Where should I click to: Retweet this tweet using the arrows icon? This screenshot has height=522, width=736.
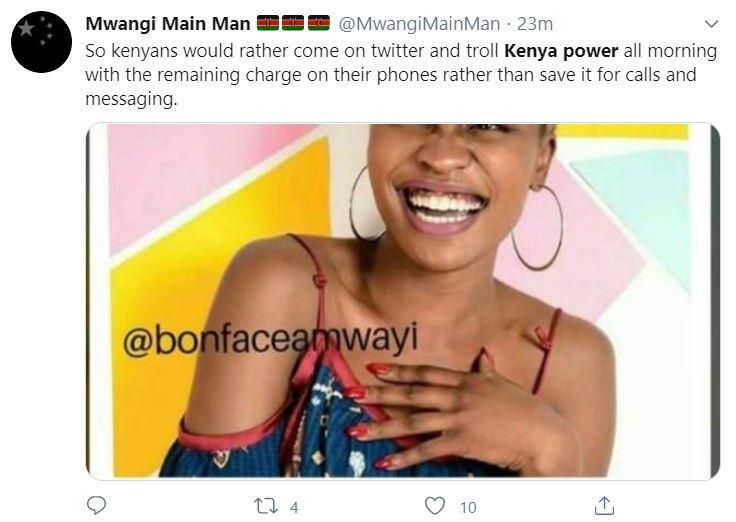tap(267, 506)
